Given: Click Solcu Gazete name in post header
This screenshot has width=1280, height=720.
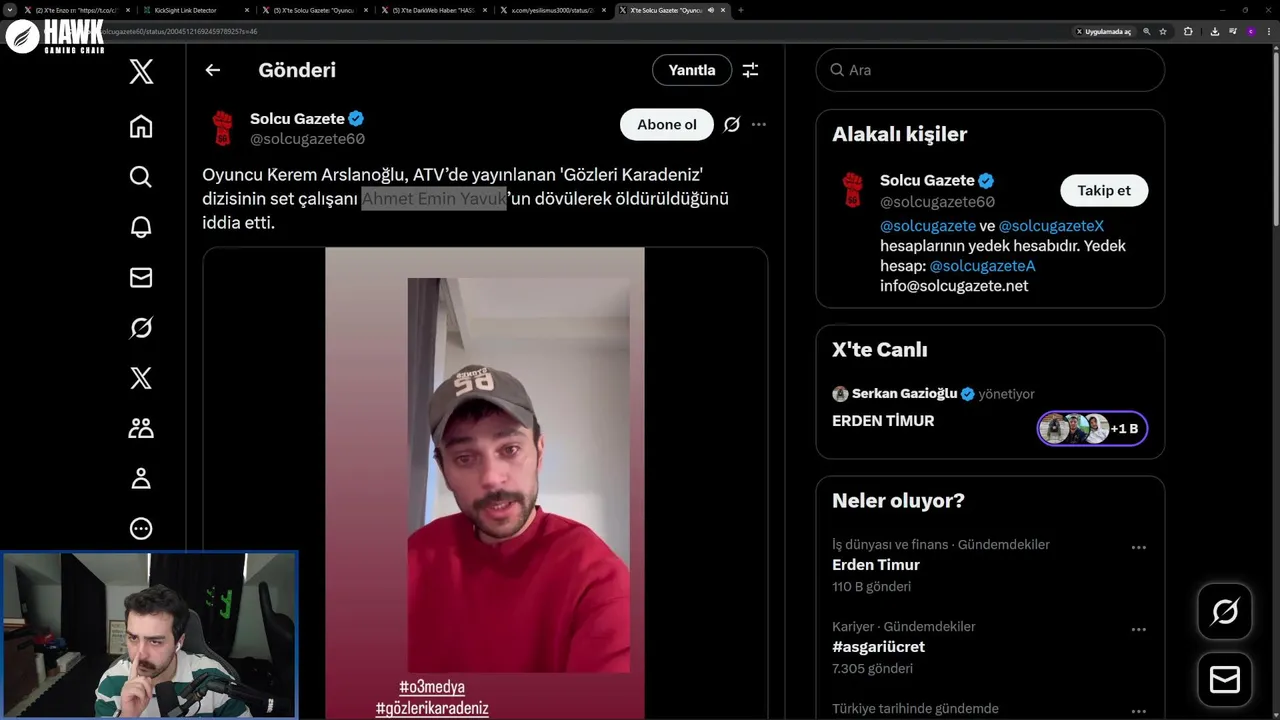Looking at the screenshot, I should click(x=297, y=118).
